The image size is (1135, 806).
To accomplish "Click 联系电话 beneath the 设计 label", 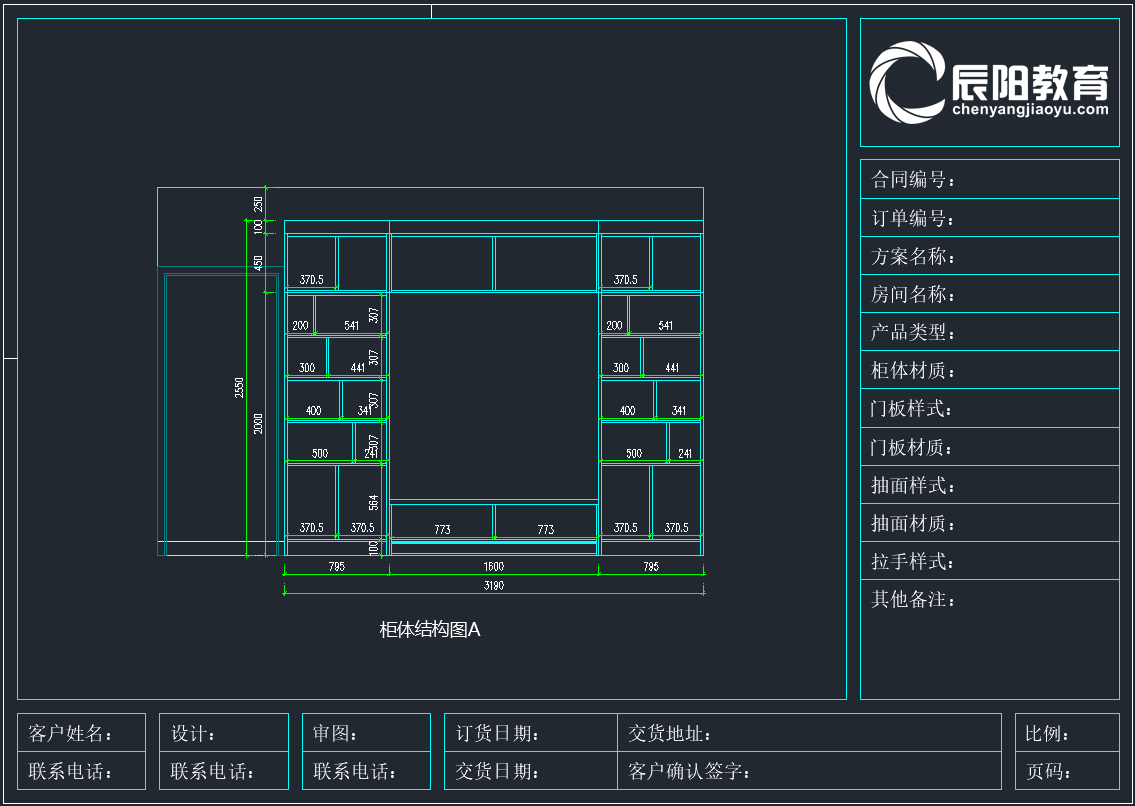I will coord(212,771).
